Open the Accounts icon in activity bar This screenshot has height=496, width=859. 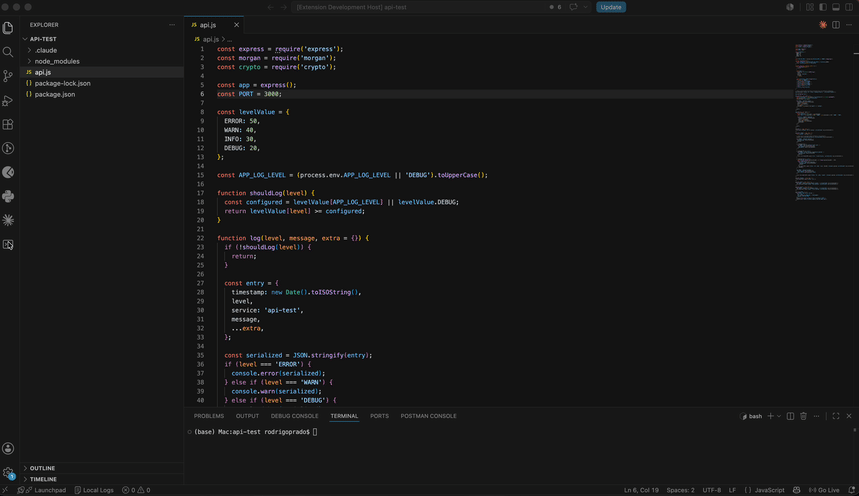[x=8, y=448]
